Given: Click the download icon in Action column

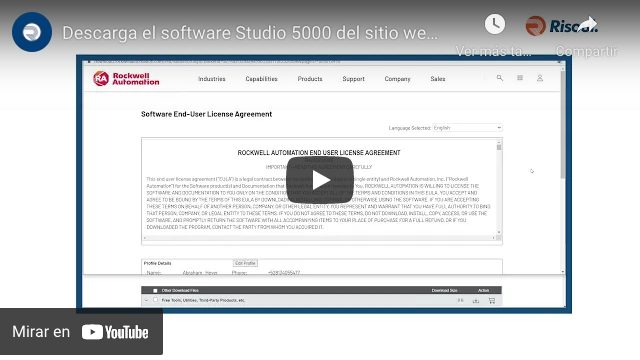Looking at the screenshot, I should click(476, 301).
